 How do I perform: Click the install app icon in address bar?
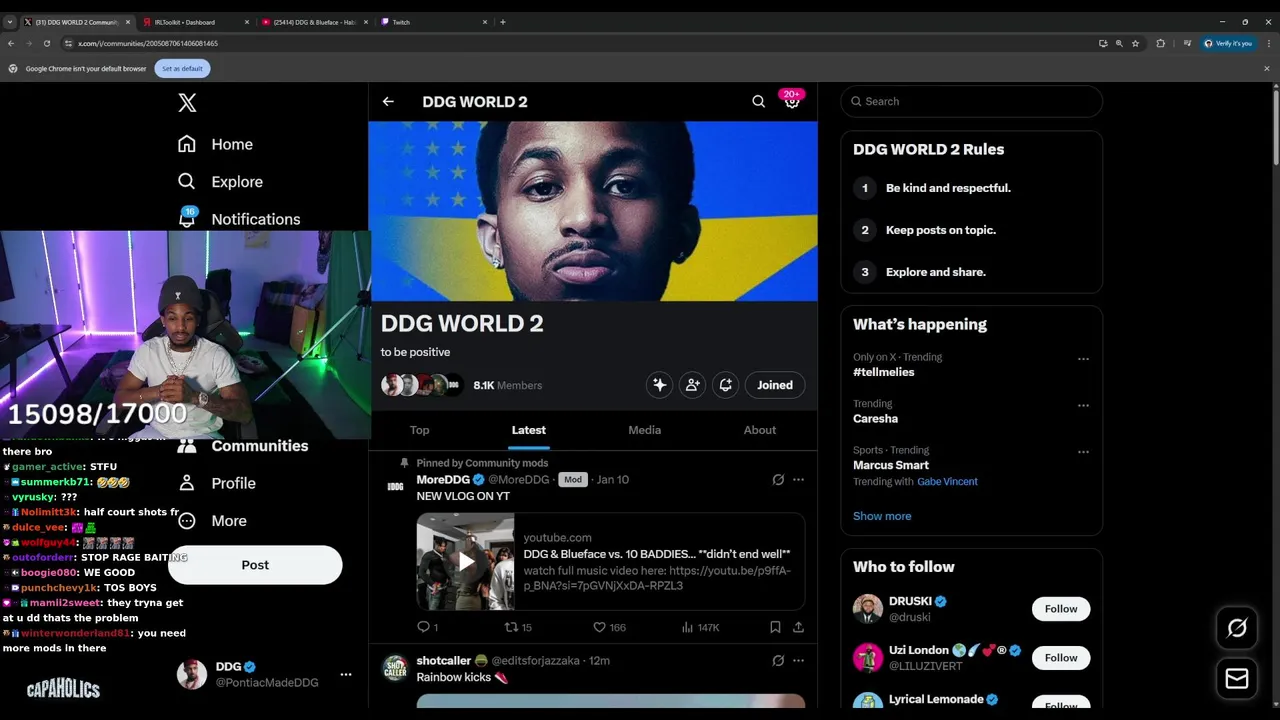click(1103, 43)
